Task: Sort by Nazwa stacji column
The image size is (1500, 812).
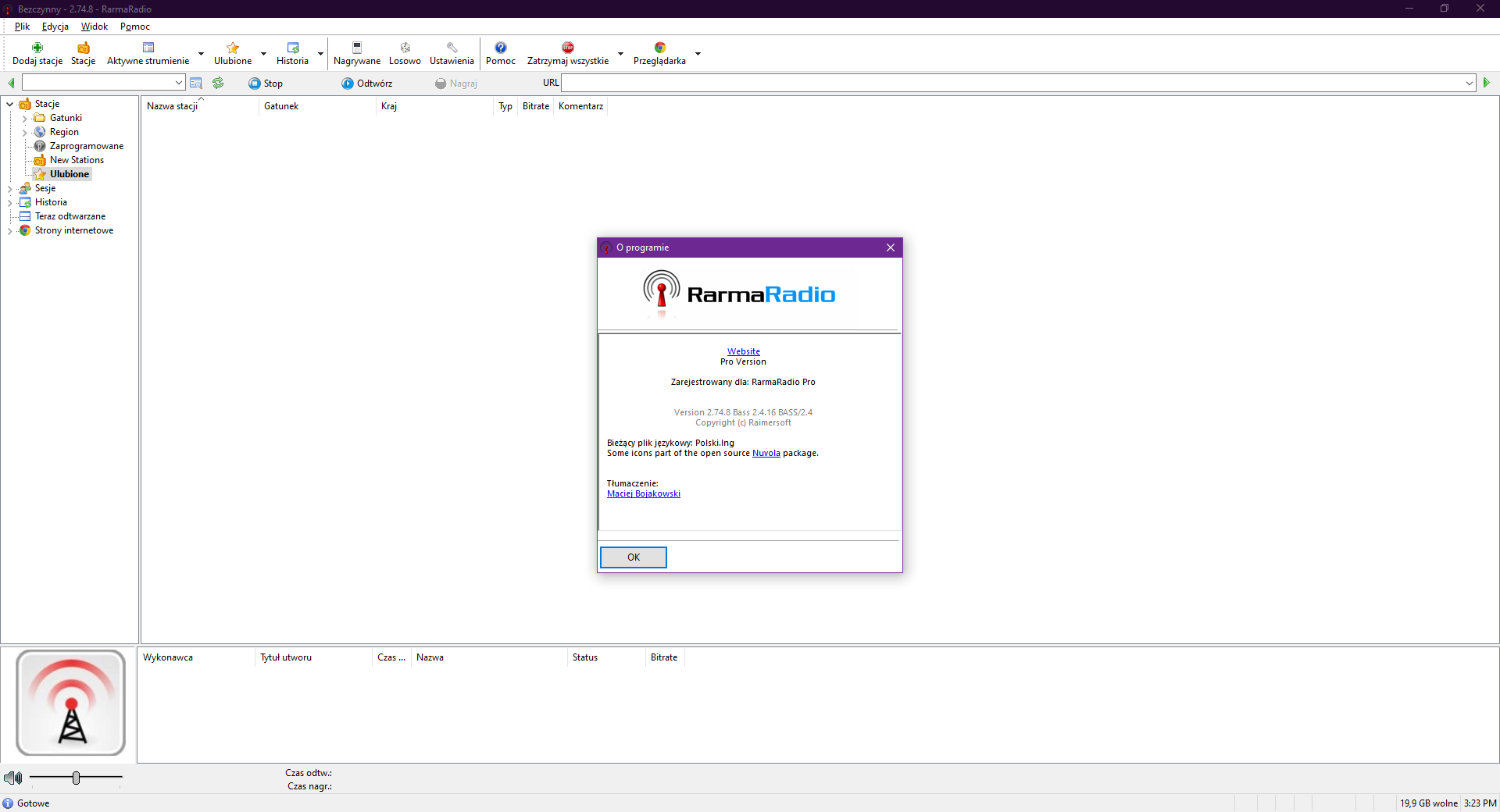Action: pyautogui.click(x=199, y=106)
